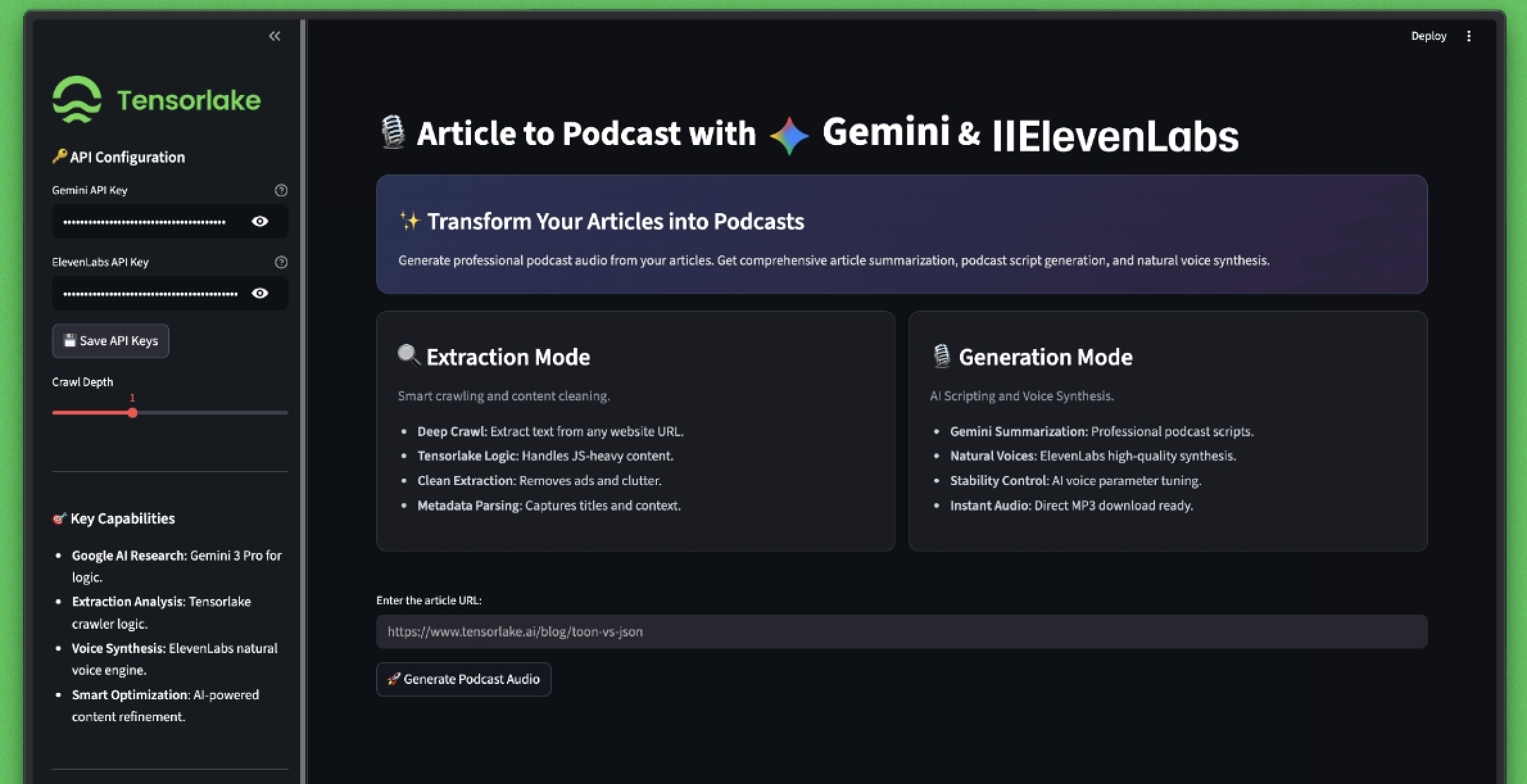Click the magnifying glass Extraction Mode icon
Screen dimensions: 1527x784
tap(407, 355)
